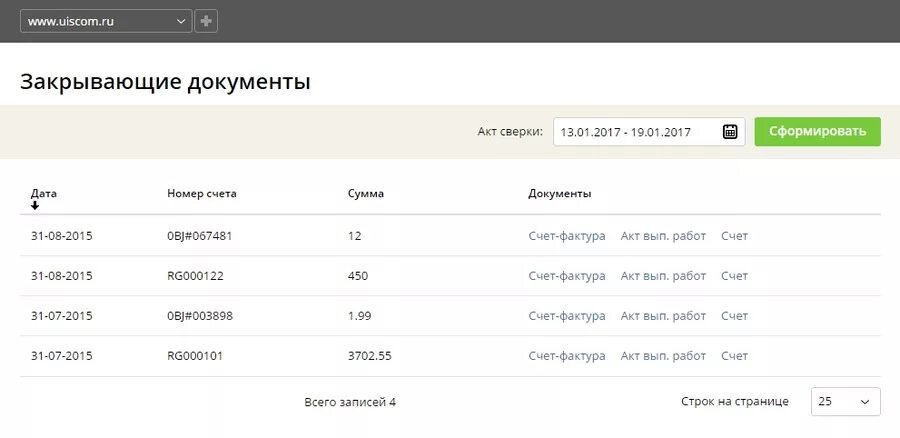Click the amount 12 in first row
The height and width of the screenshot is (438, 900).
click(x=355, y=236)
